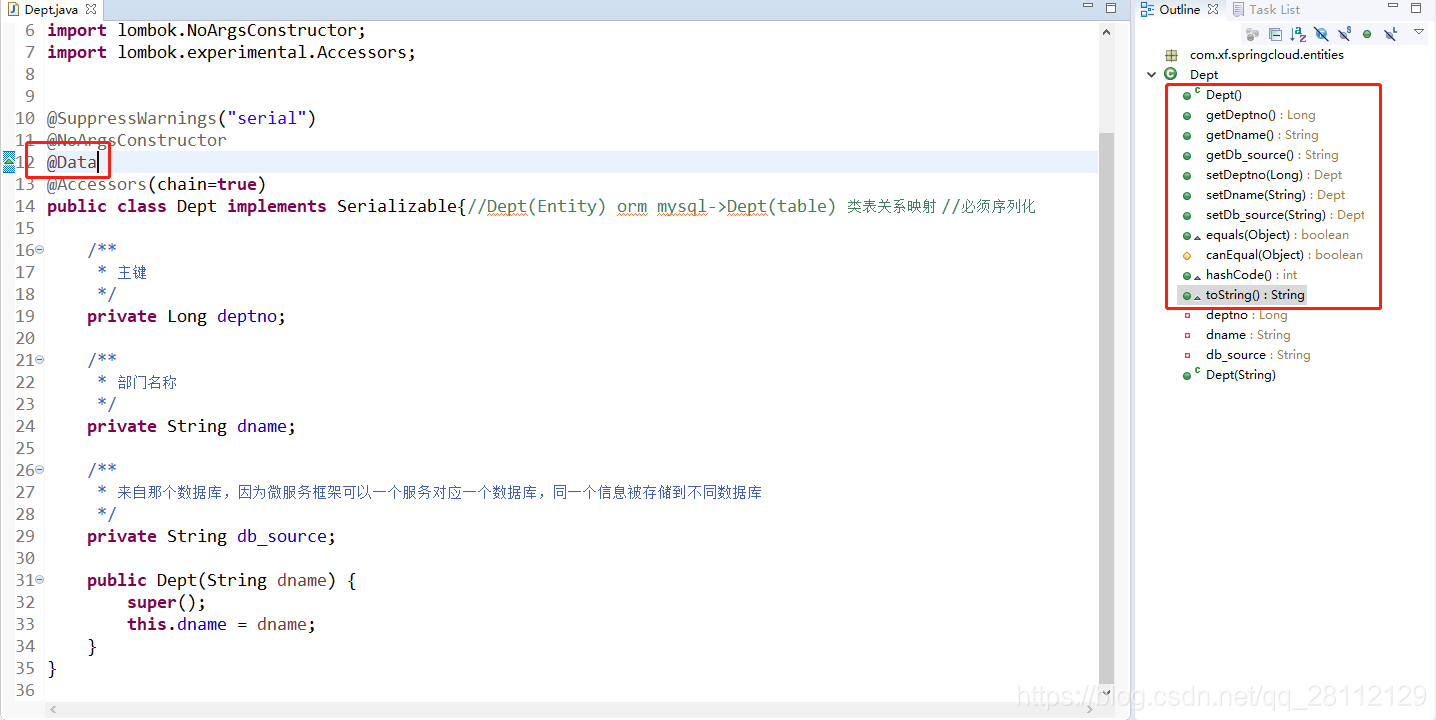1436x720 pixels.
Task: Click the Focus on Active Task icon
Action: (1253, 34)
